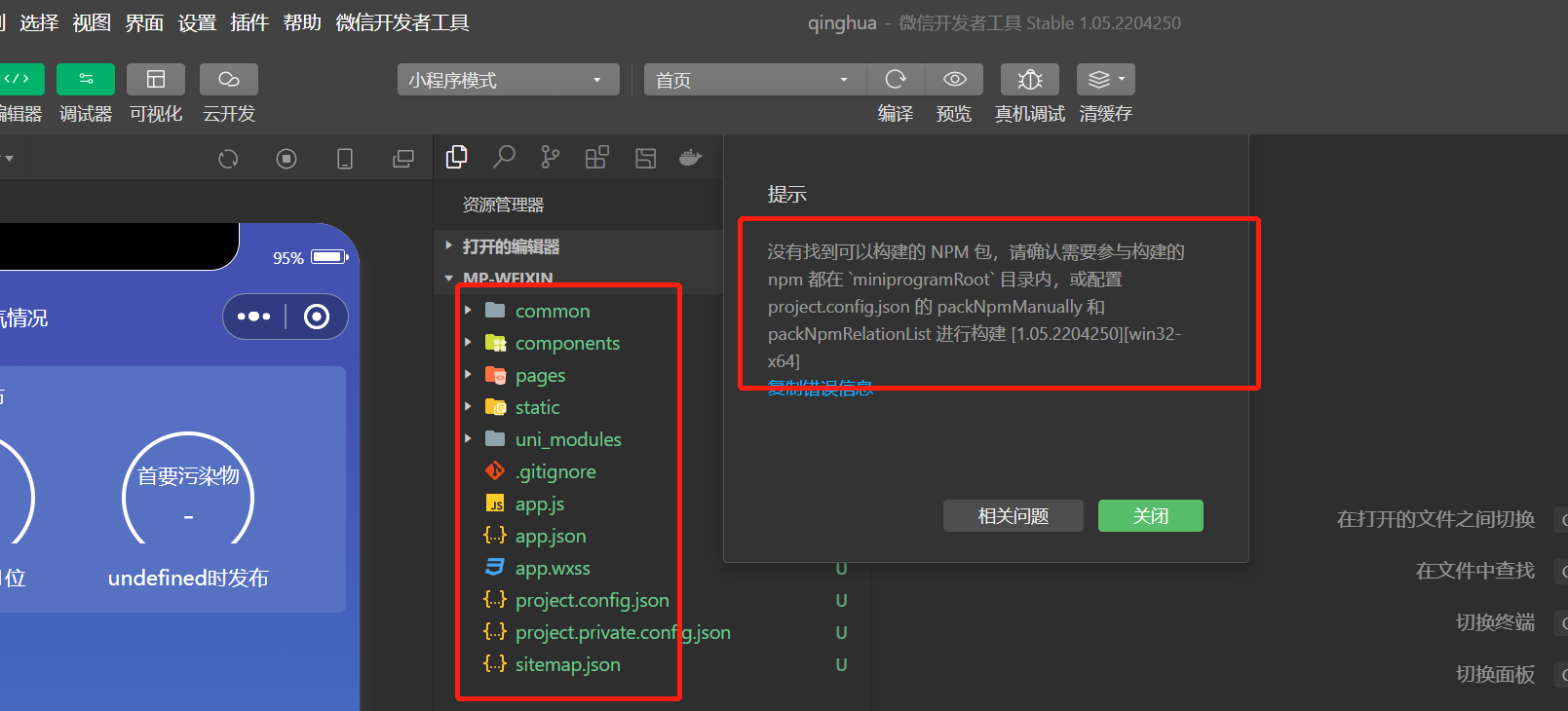Toggle the code editor panel button

[x=19, y=80]
